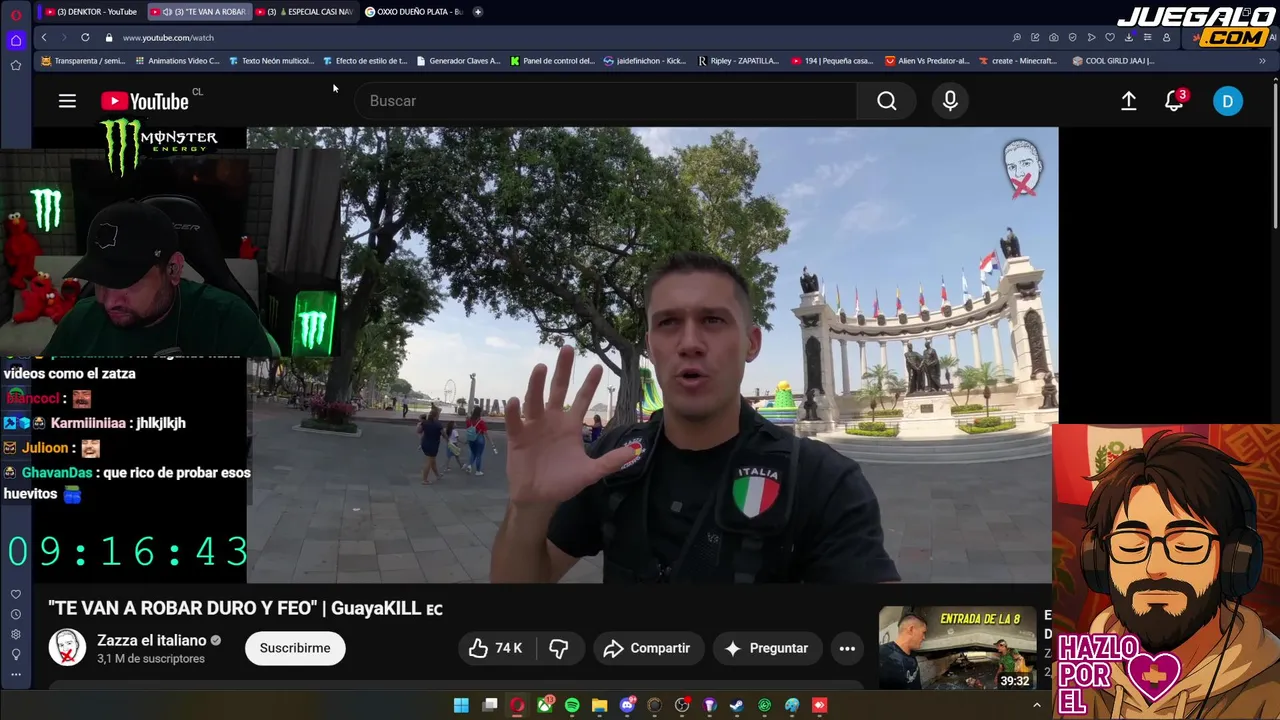Screen dimensions: 1280x720
Task: Open Ripley - ZAPATILLA bookmark
Action: 738,61
